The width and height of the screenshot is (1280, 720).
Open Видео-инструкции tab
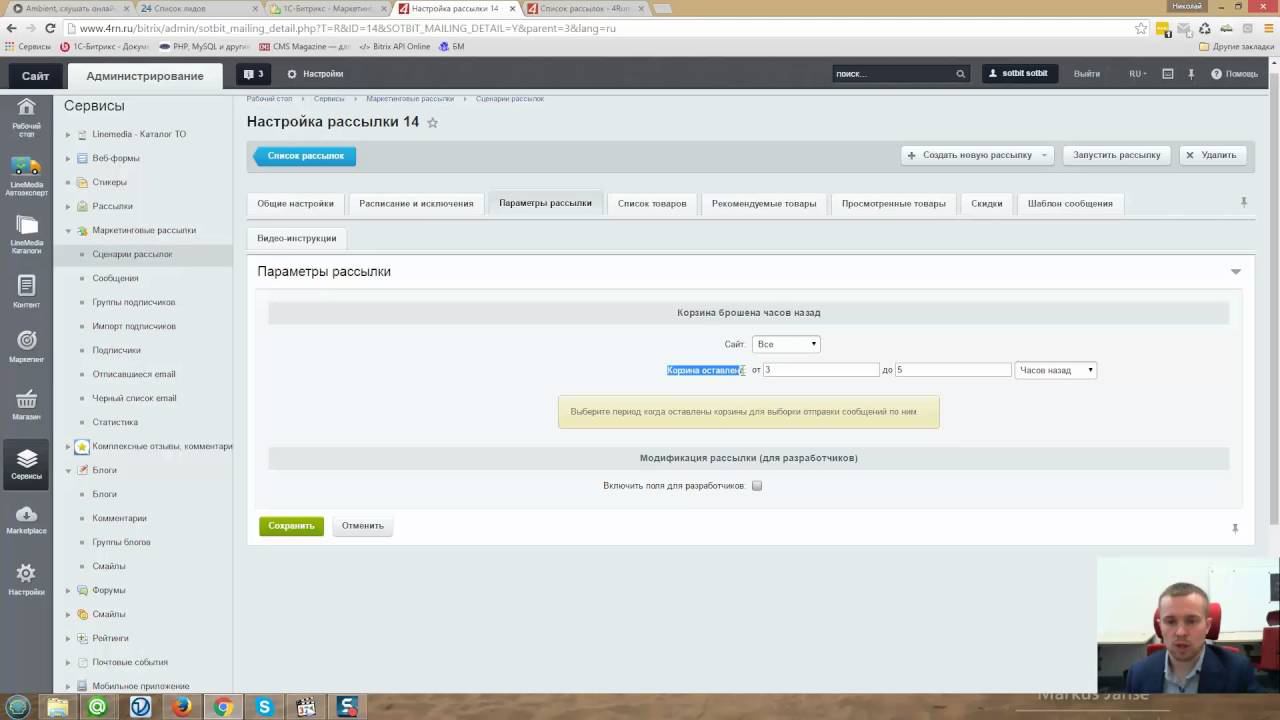[297, 238]
